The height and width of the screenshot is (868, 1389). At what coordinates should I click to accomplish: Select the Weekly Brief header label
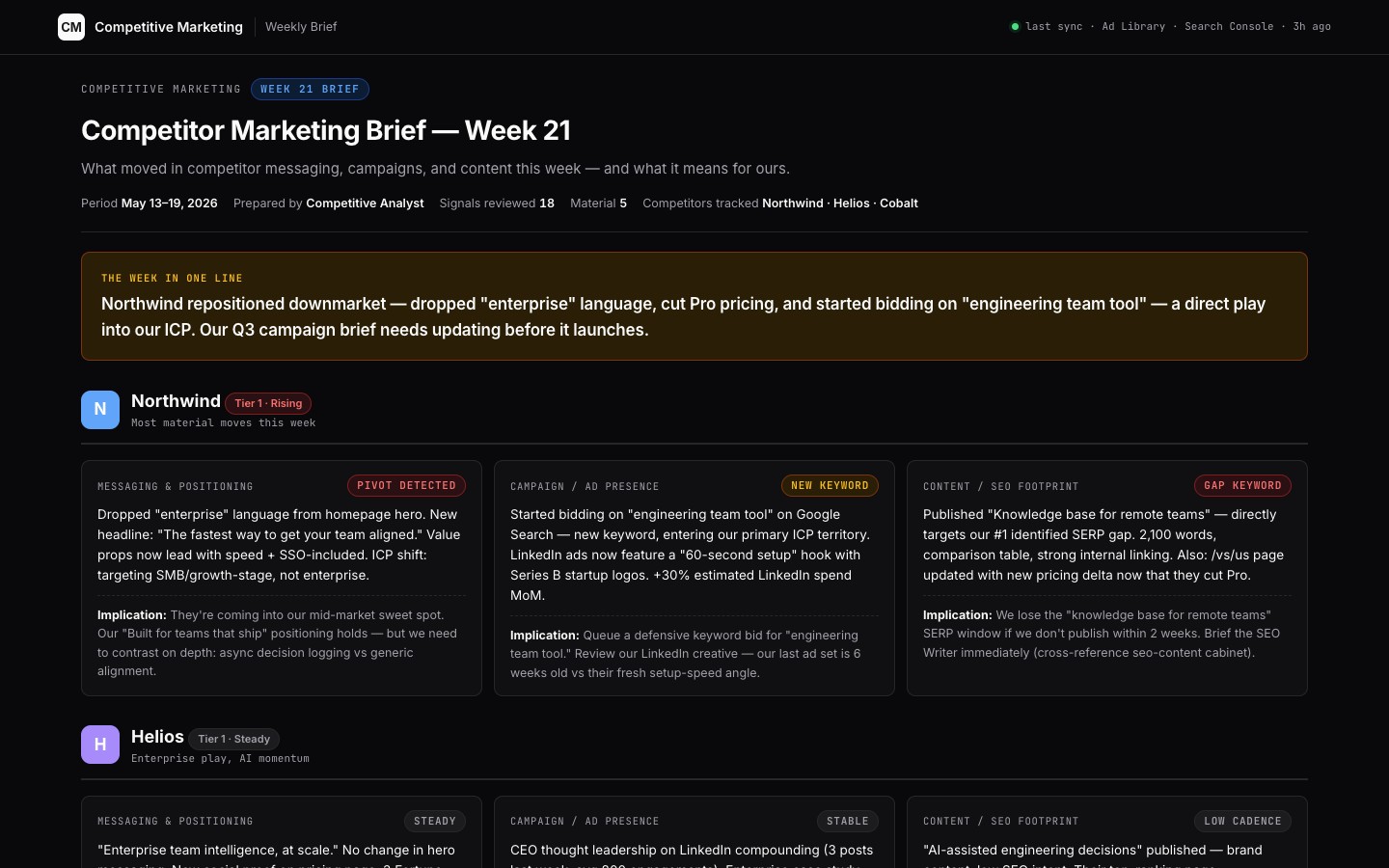tap(301, 27)
